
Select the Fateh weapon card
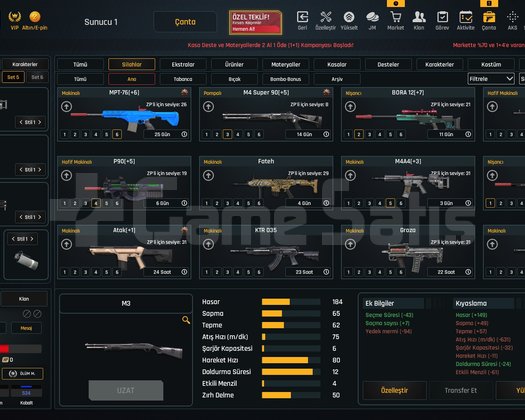266,183
